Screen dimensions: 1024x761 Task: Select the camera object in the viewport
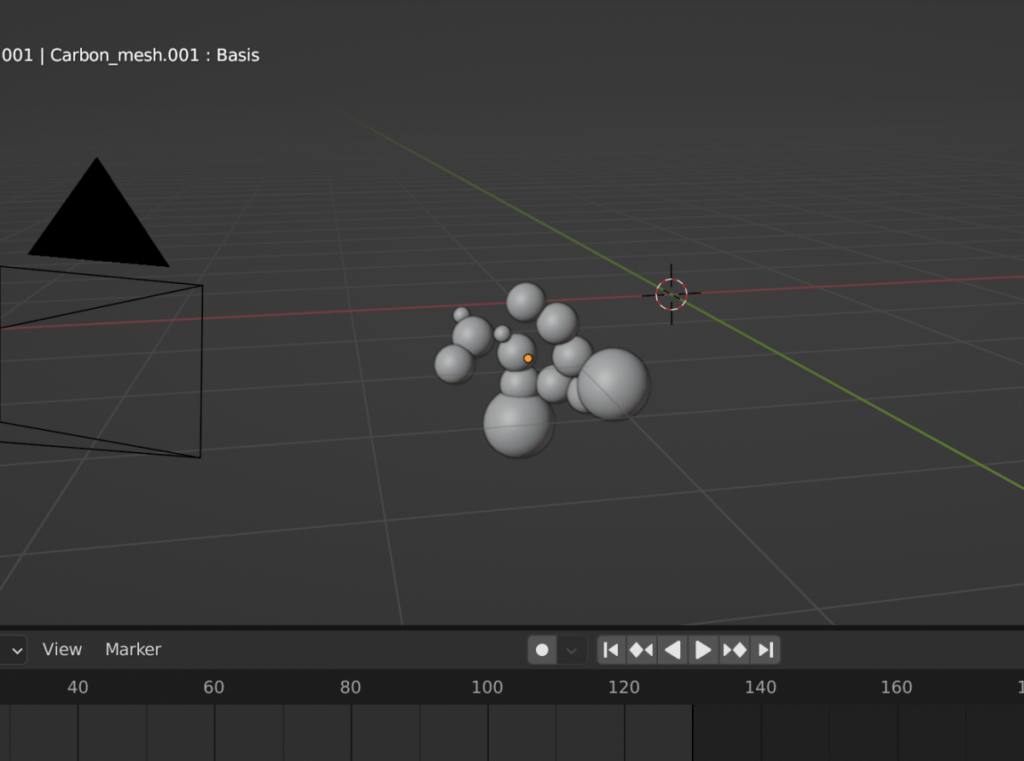[x=100, y=307]
